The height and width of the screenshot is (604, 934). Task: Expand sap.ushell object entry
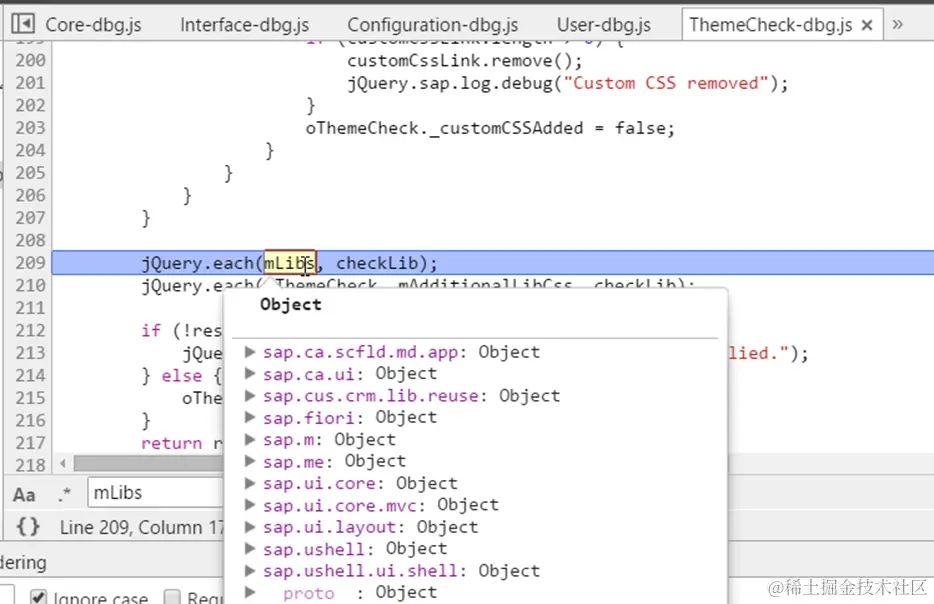tap(250, 549)
